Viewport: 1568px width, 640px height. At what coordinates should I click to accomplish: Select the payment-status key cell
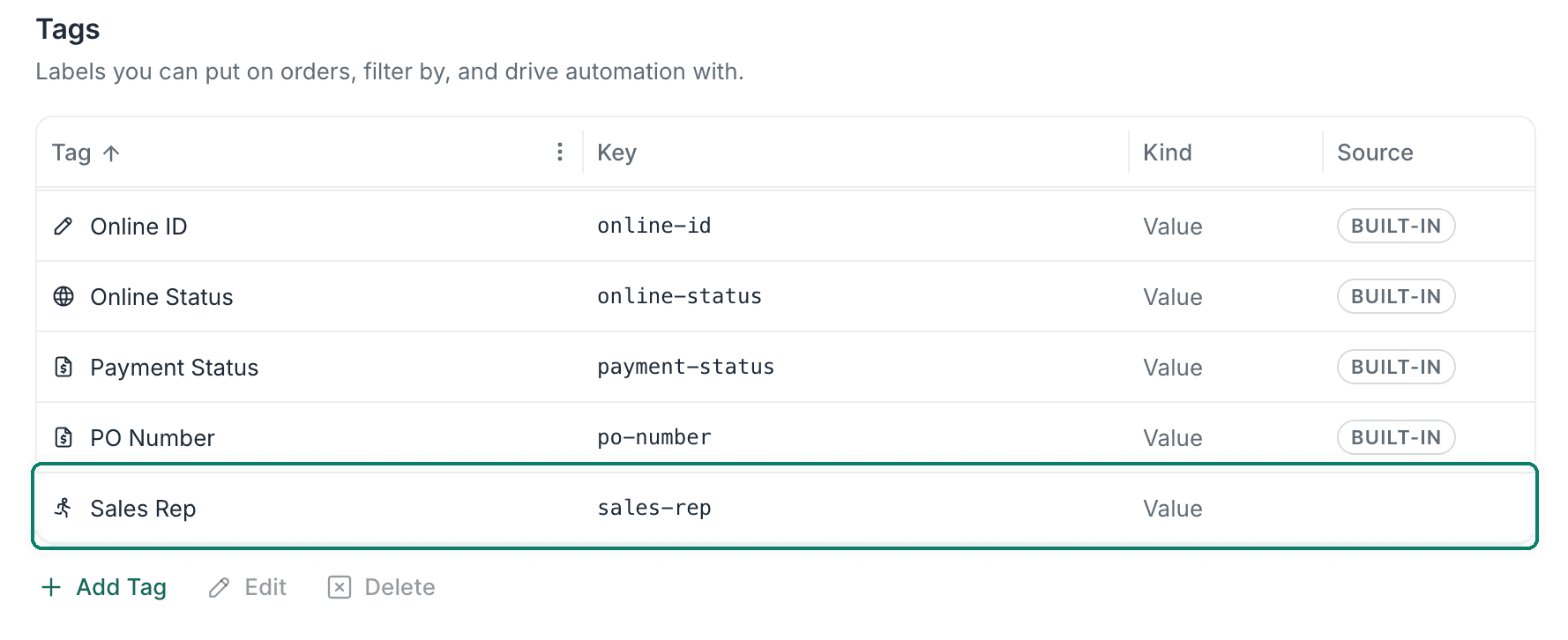[685, 368]
